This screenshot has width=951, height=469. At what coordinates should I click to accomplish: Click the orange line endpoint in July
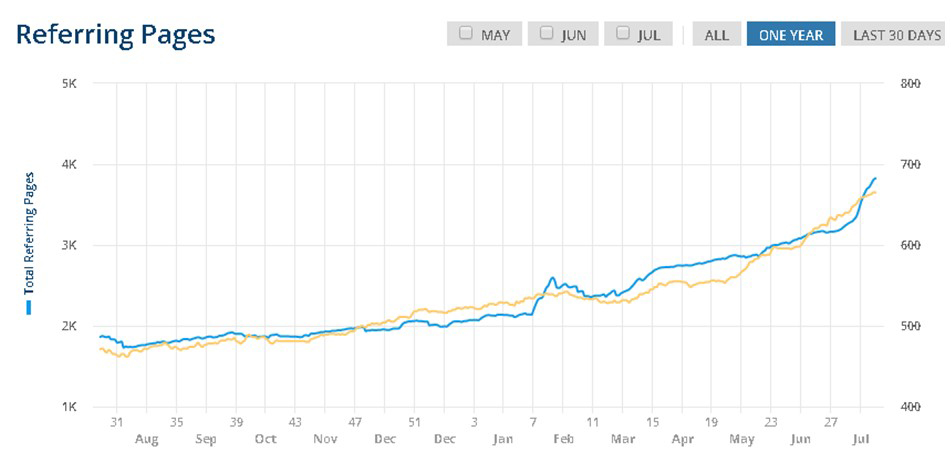pyautogui.click(x=875, y=193)
